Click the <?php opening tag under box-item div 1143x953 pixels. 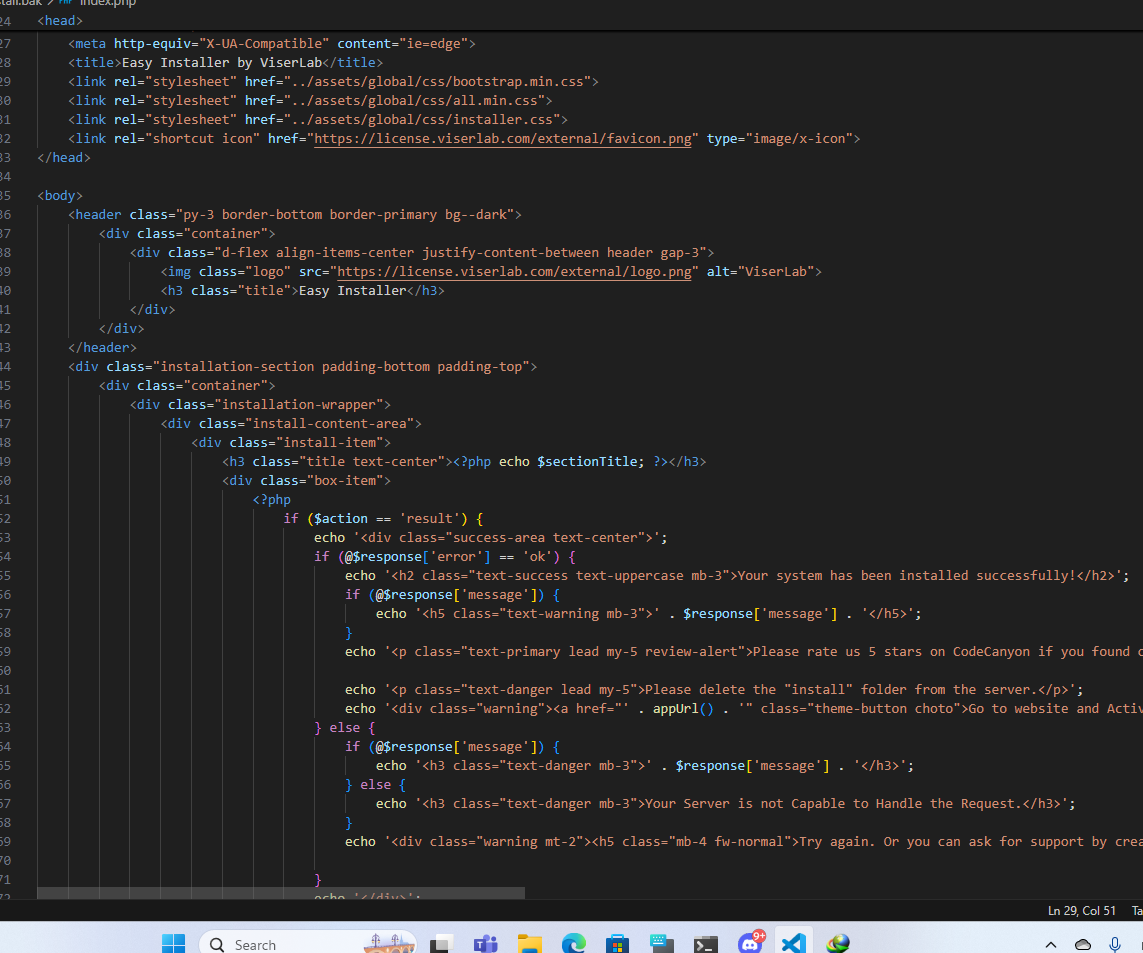[x=271, y=499]
